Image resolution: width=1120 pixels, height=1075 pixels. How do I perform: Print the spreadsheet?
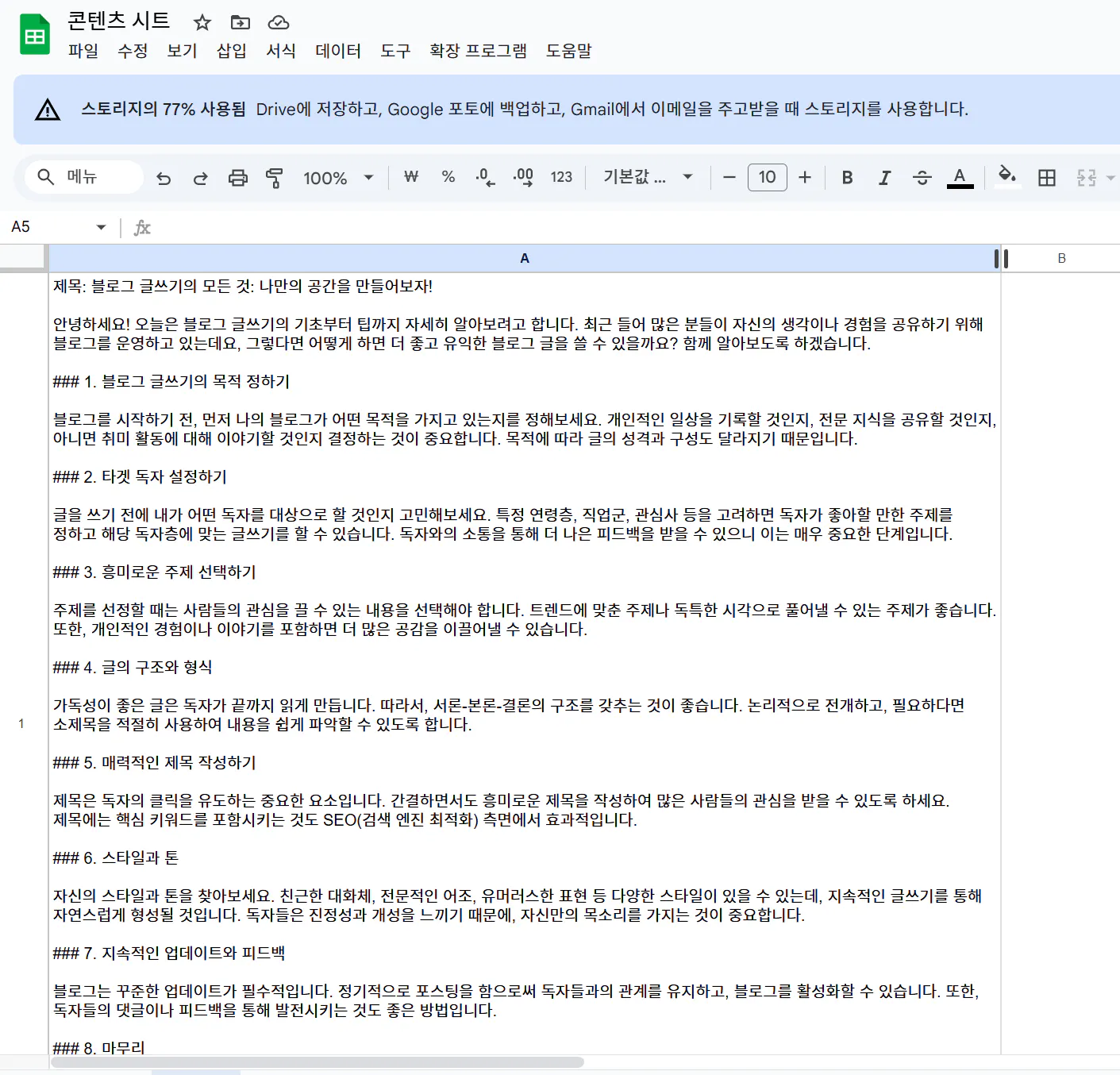click(x=238, y=178)
